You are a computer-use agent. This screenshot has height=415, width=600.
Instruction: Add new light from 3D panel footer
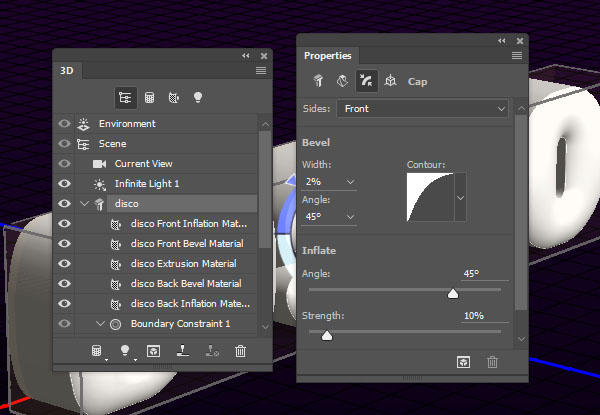pos(125,350)
